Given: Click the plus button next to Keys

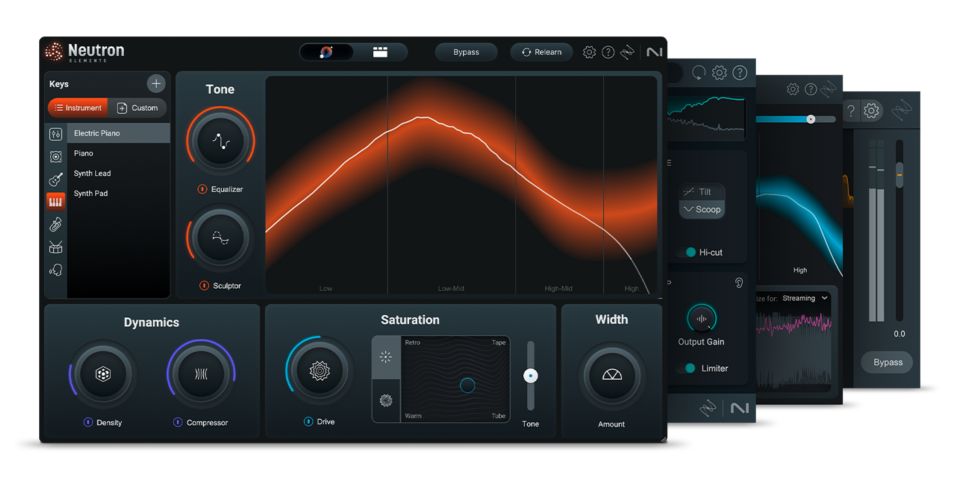Looking at the screenshot, I should [x=156, y=84].
